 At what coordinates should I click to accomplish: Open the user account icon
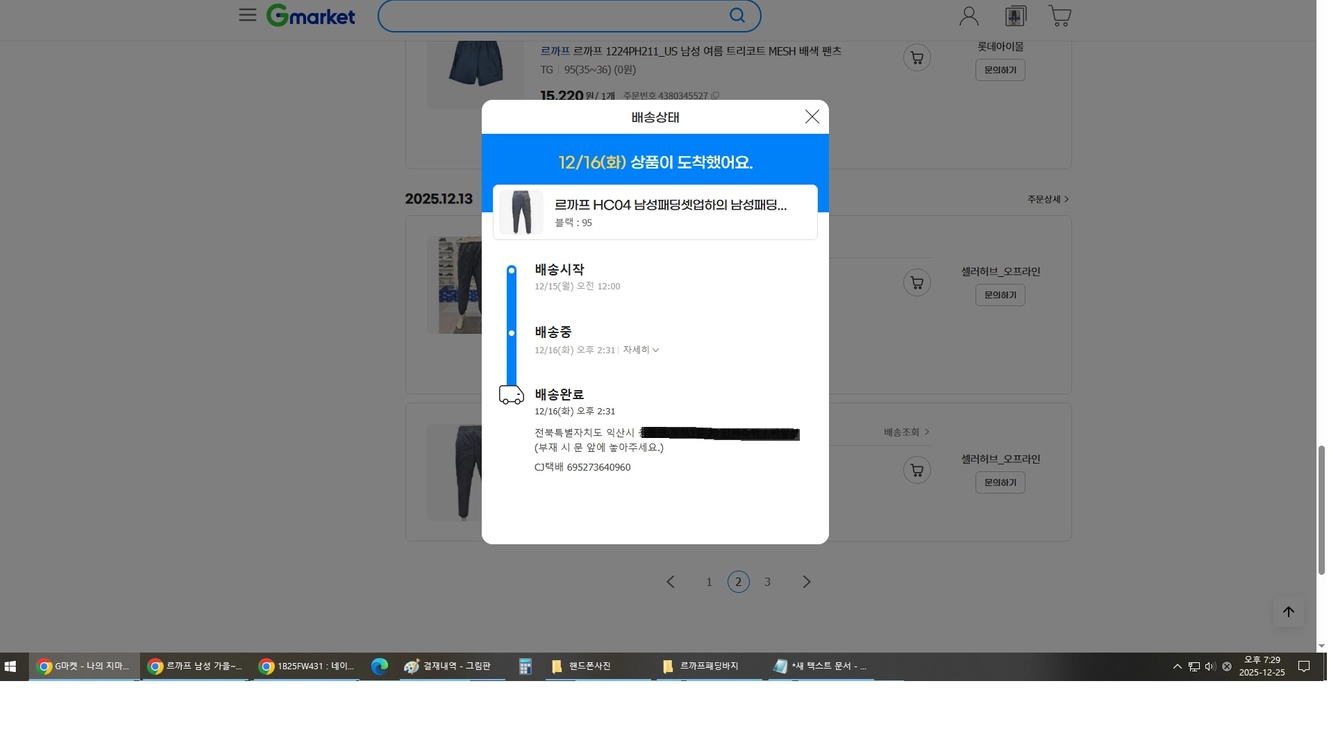(x=969, y=16)
